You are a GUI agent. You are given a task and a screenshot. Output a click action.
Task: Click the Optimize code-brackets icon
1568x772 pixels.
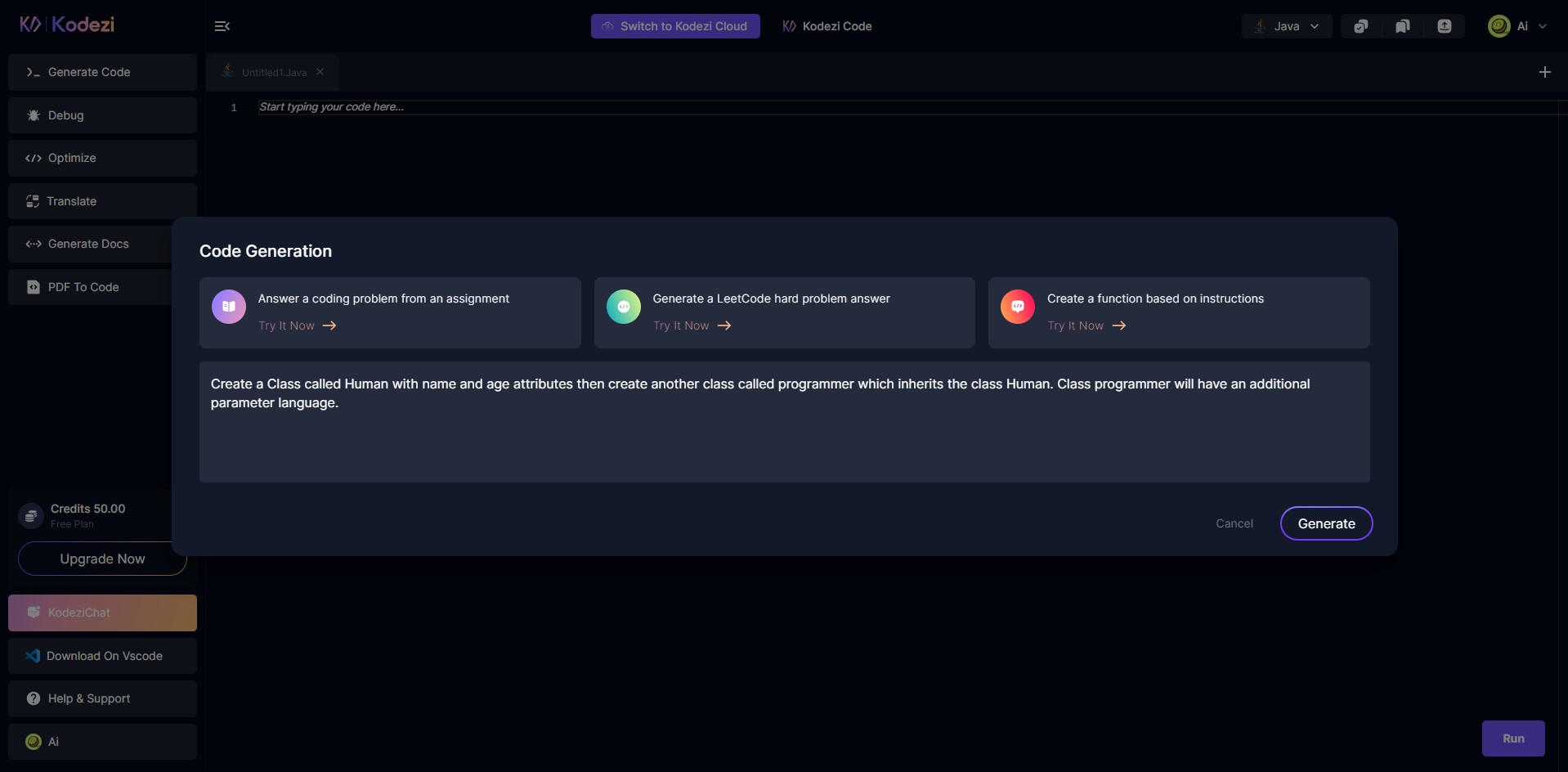pos(34,158)
